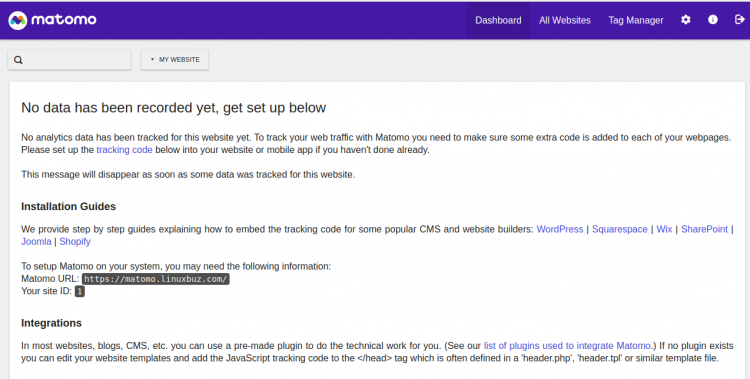The image size is (750, 379).
Task: Open list of plugins used to integrate Matomo
Action: click(567, 346)
